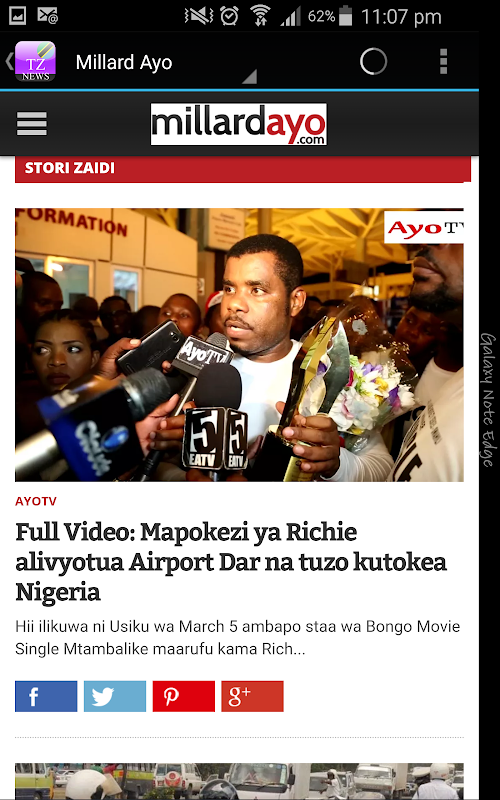Open the Richie airport interview thumbnail

point(239,345)
